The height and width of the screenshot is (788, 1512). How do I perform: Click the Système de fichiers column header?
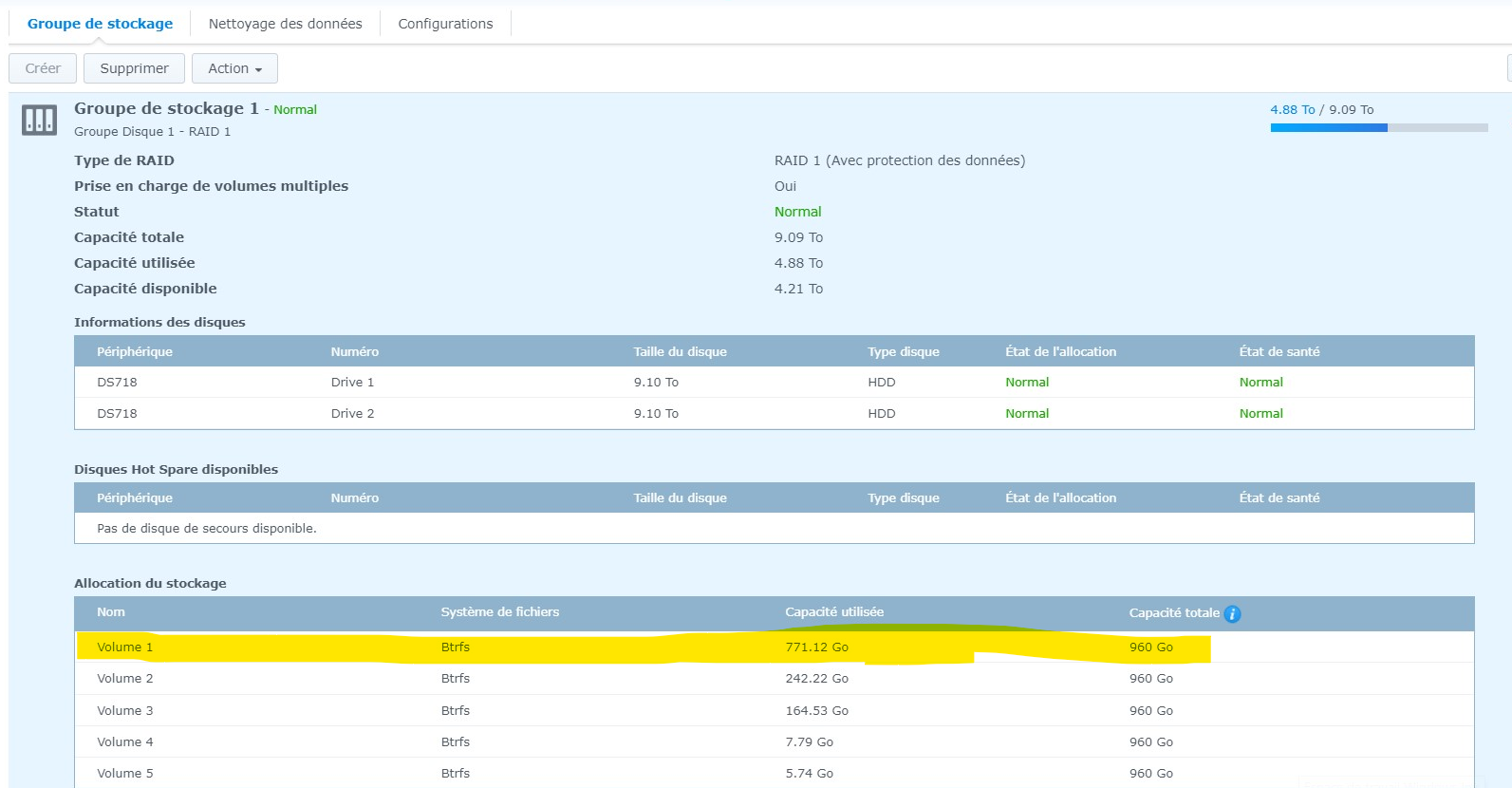(x=499, y=612)
